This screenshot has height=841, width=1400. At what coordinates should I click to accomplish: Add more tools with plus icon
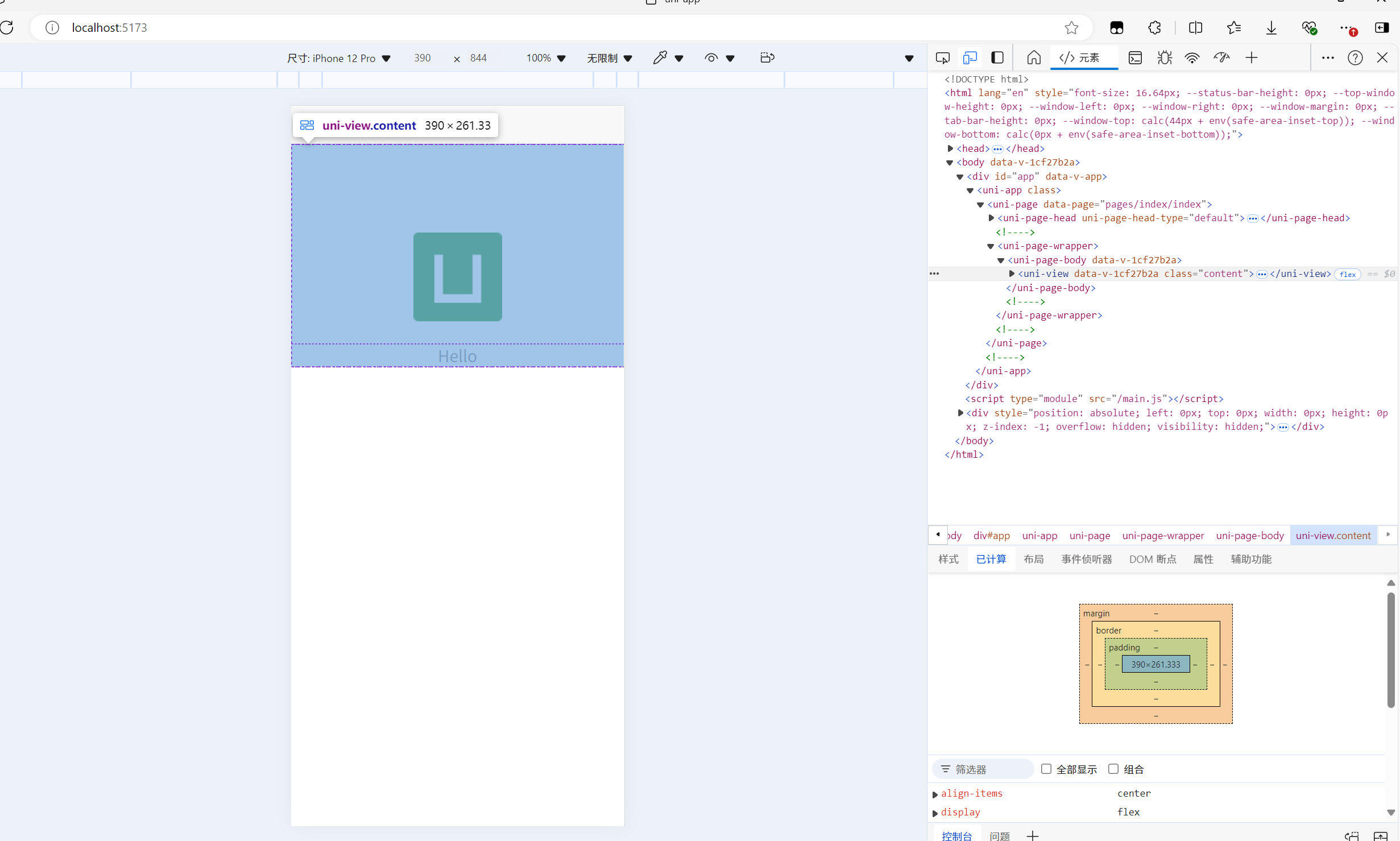(1251, 57)
